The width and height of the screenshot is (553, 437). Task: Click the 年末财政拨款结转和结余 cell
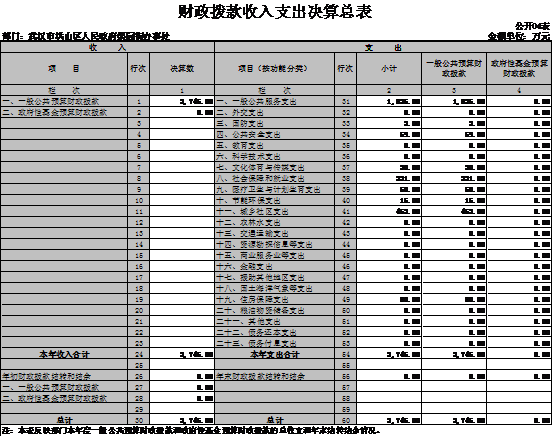pyautogui.click(x=274, y=376)
